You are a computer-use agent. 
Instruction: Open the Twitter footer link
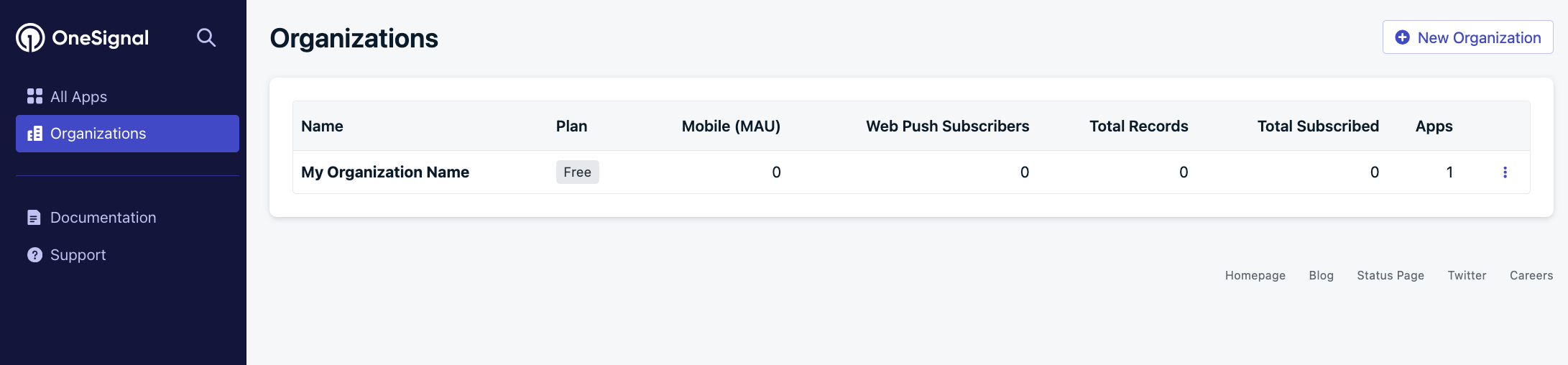click(x=1467, y=275)
